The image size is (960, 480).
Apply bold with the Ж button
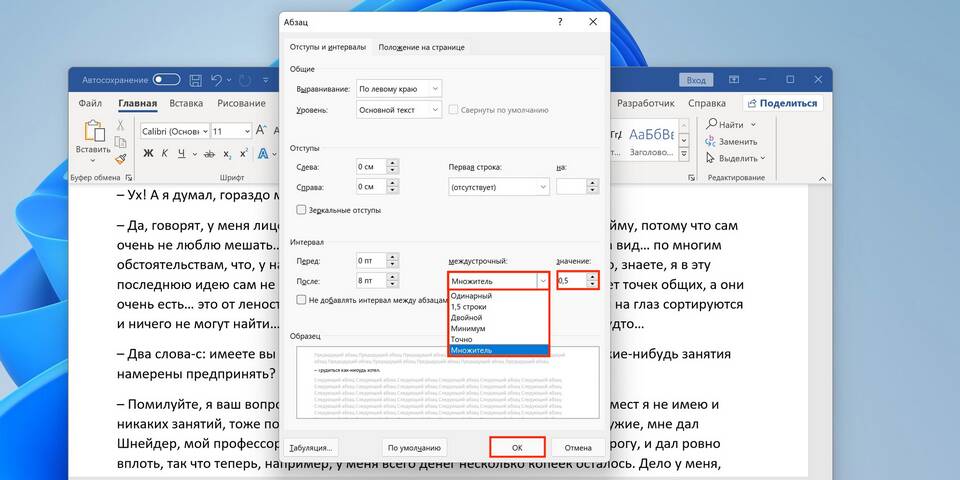pyautogui.click(x=148, y=153)
